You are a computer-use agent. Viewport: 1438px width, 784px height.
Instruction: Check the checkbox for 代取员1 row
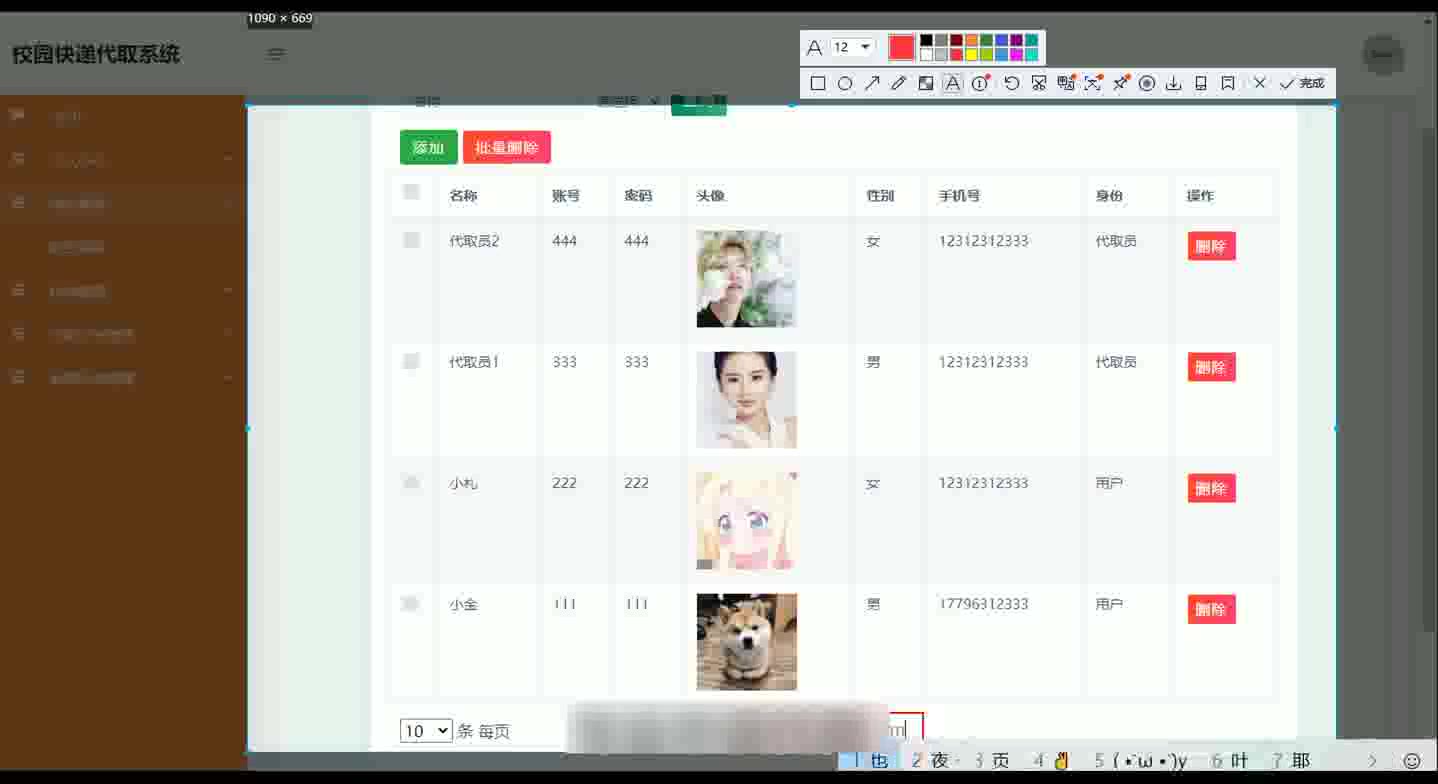[x=411, y=361]
